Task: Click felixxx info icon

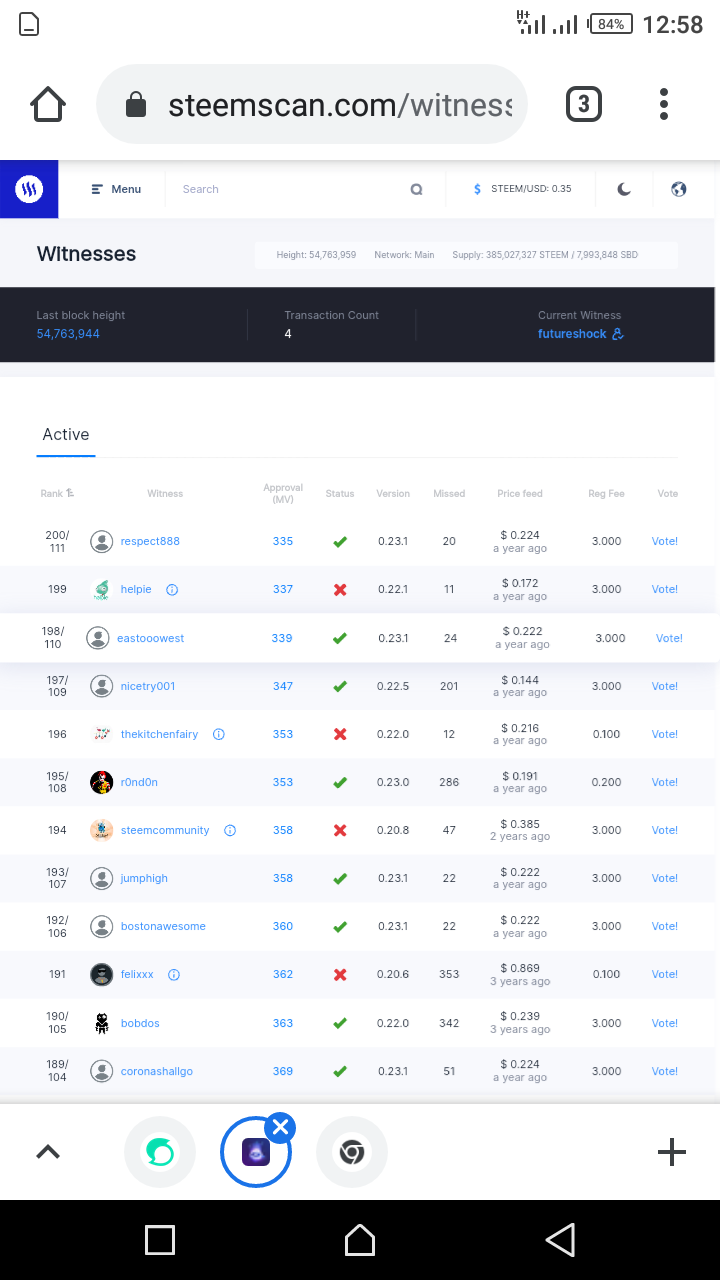Action: point(174,974)
